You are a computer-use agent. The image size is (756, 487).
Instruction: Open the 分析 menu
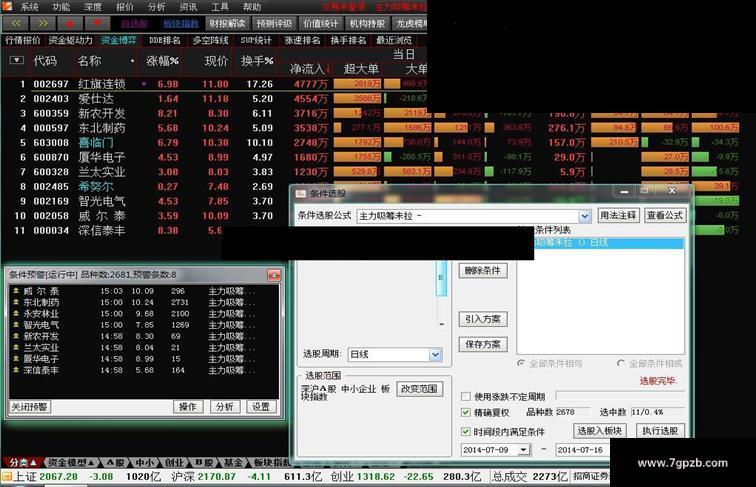point(157,7)
